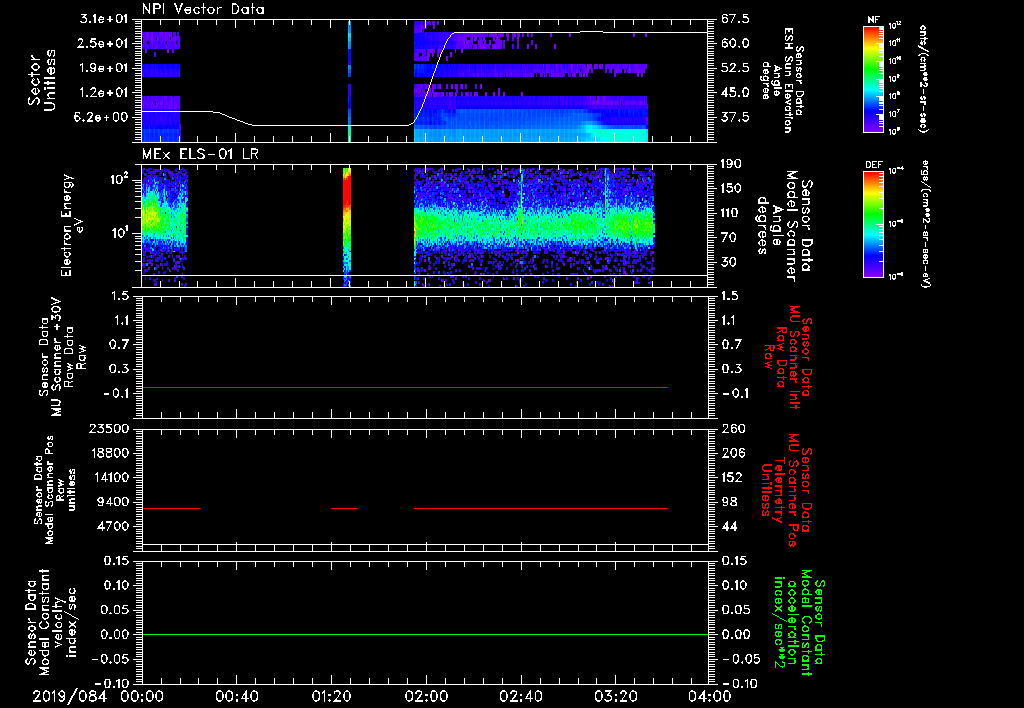This screenshot has width=1024, height=708.
Task: Click the "37.5" sun elevation tick
Action: 735,118
